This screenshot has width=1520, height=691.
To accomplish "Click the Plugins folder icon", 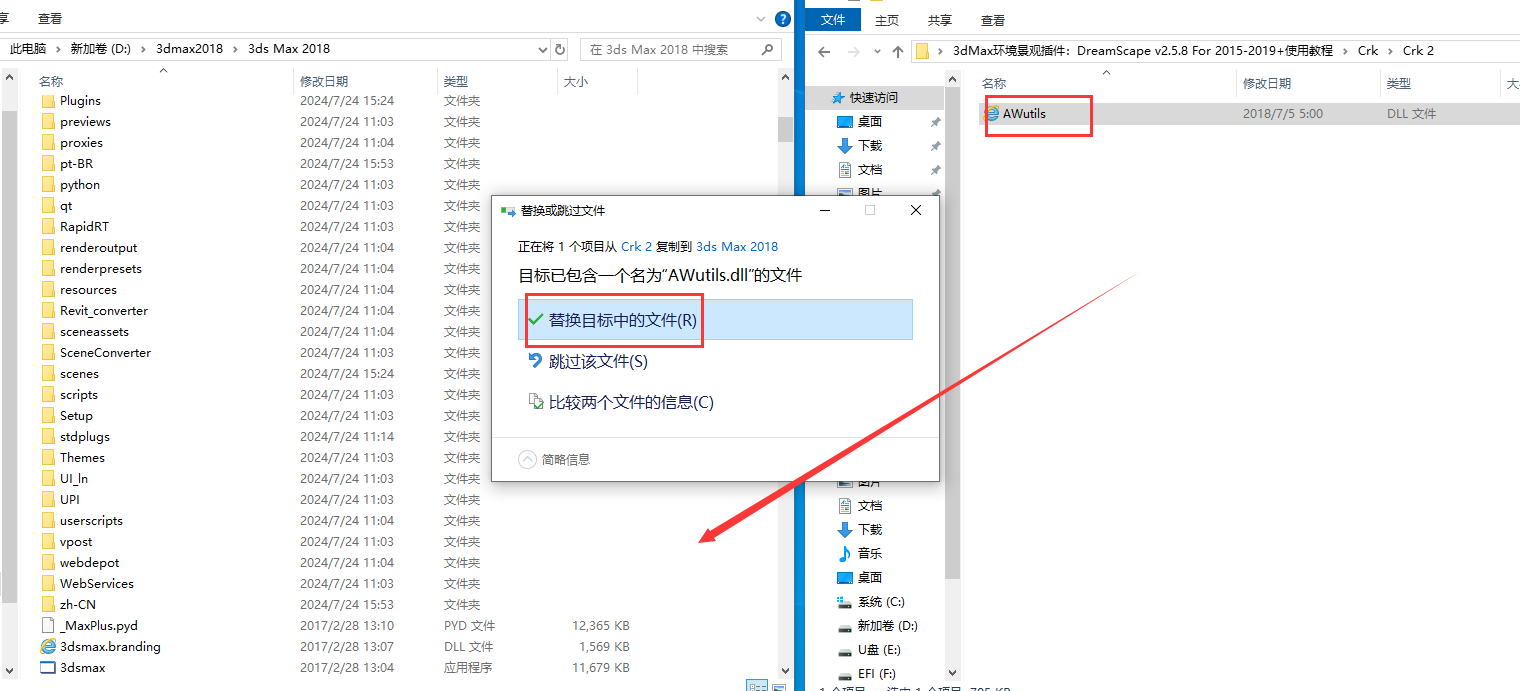I will point(48,100).
